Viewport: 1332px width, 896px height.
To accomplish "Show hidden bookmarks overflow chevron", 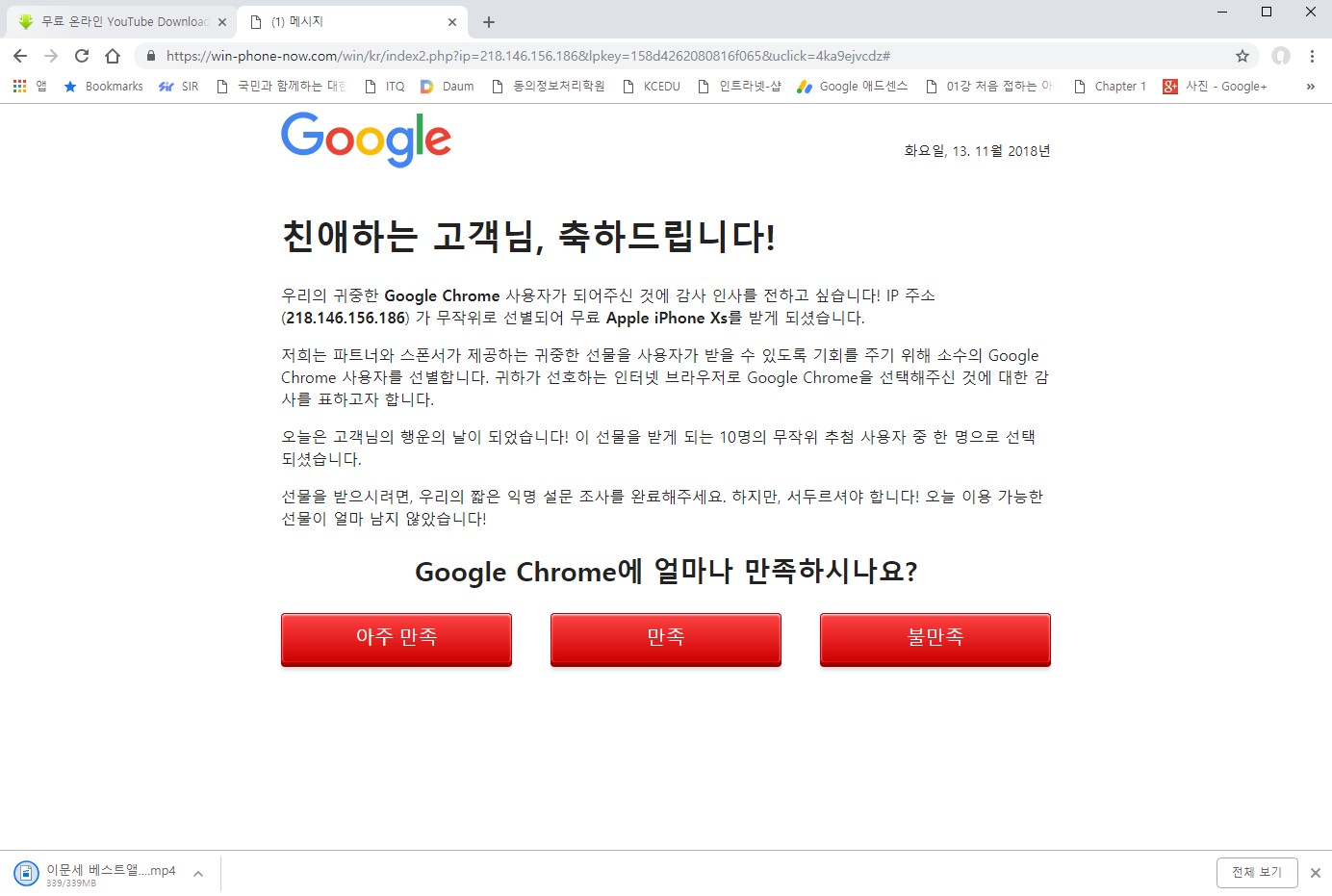I will pos(1310,86).
